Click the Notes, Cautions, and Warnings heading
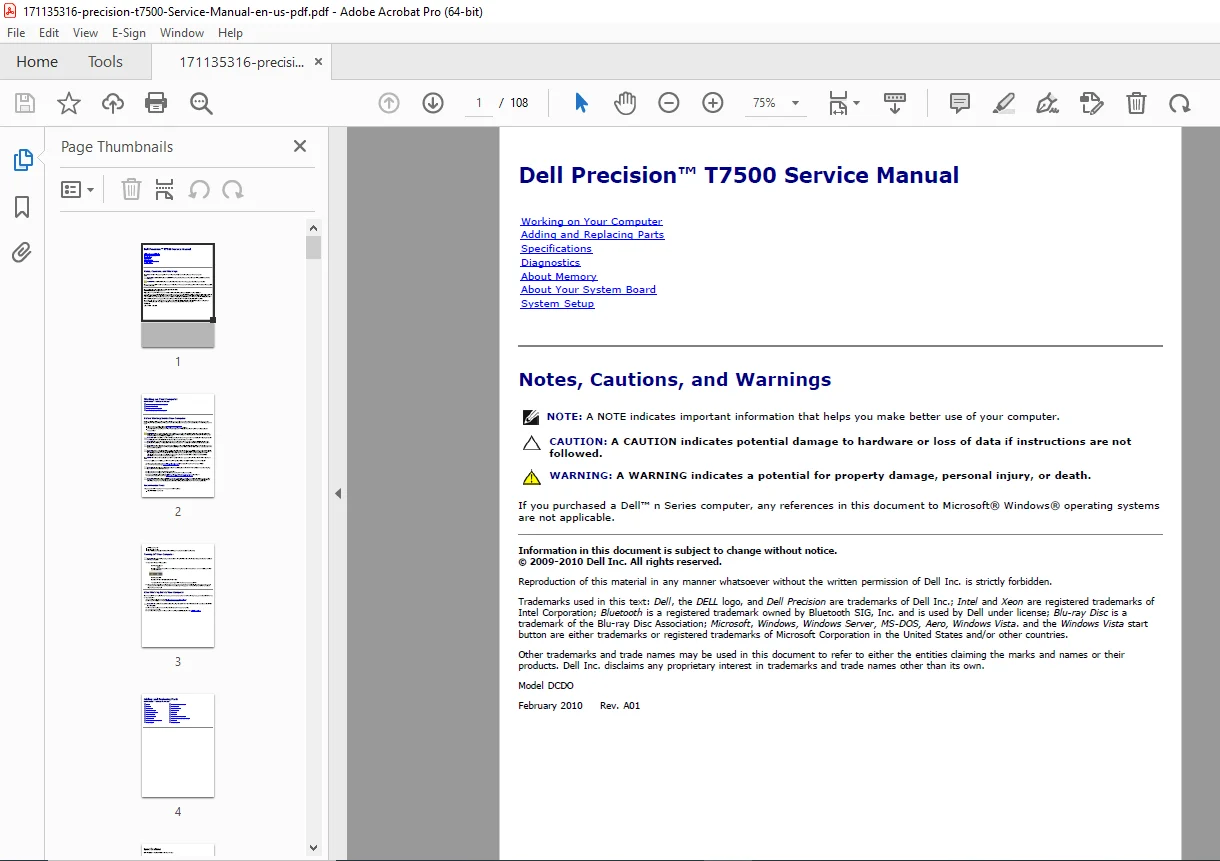Viewport: 1220px width, 861px height. 675,380
